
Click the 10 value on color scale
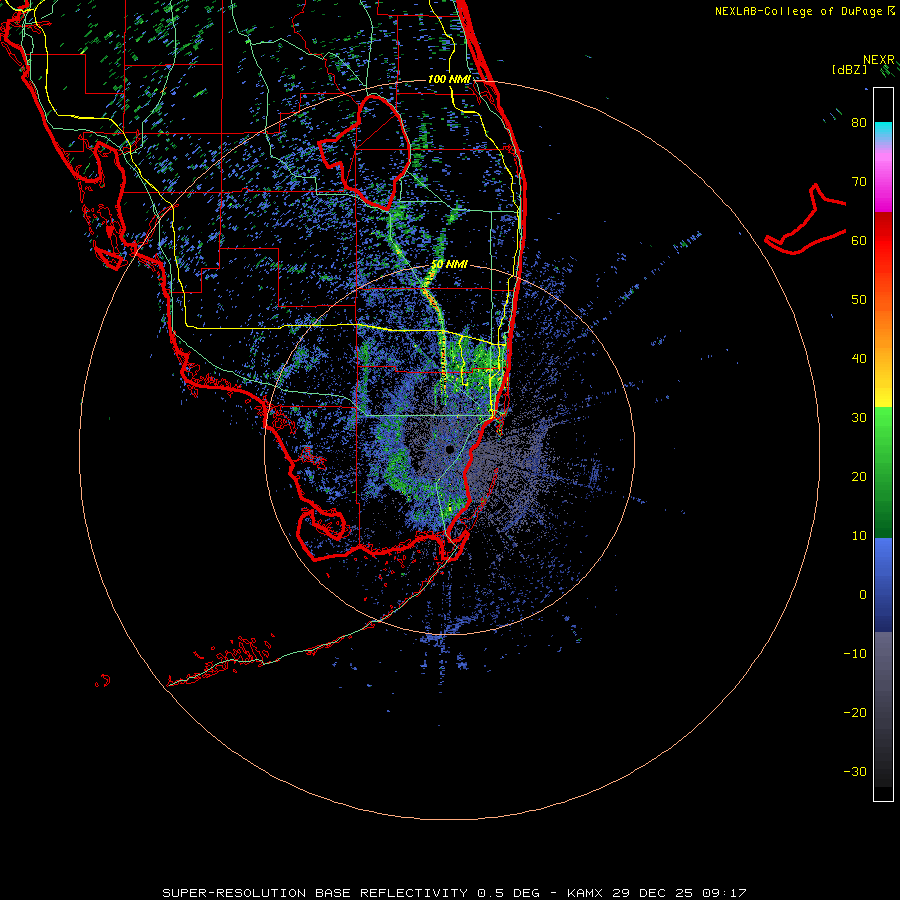pos(859,536)
